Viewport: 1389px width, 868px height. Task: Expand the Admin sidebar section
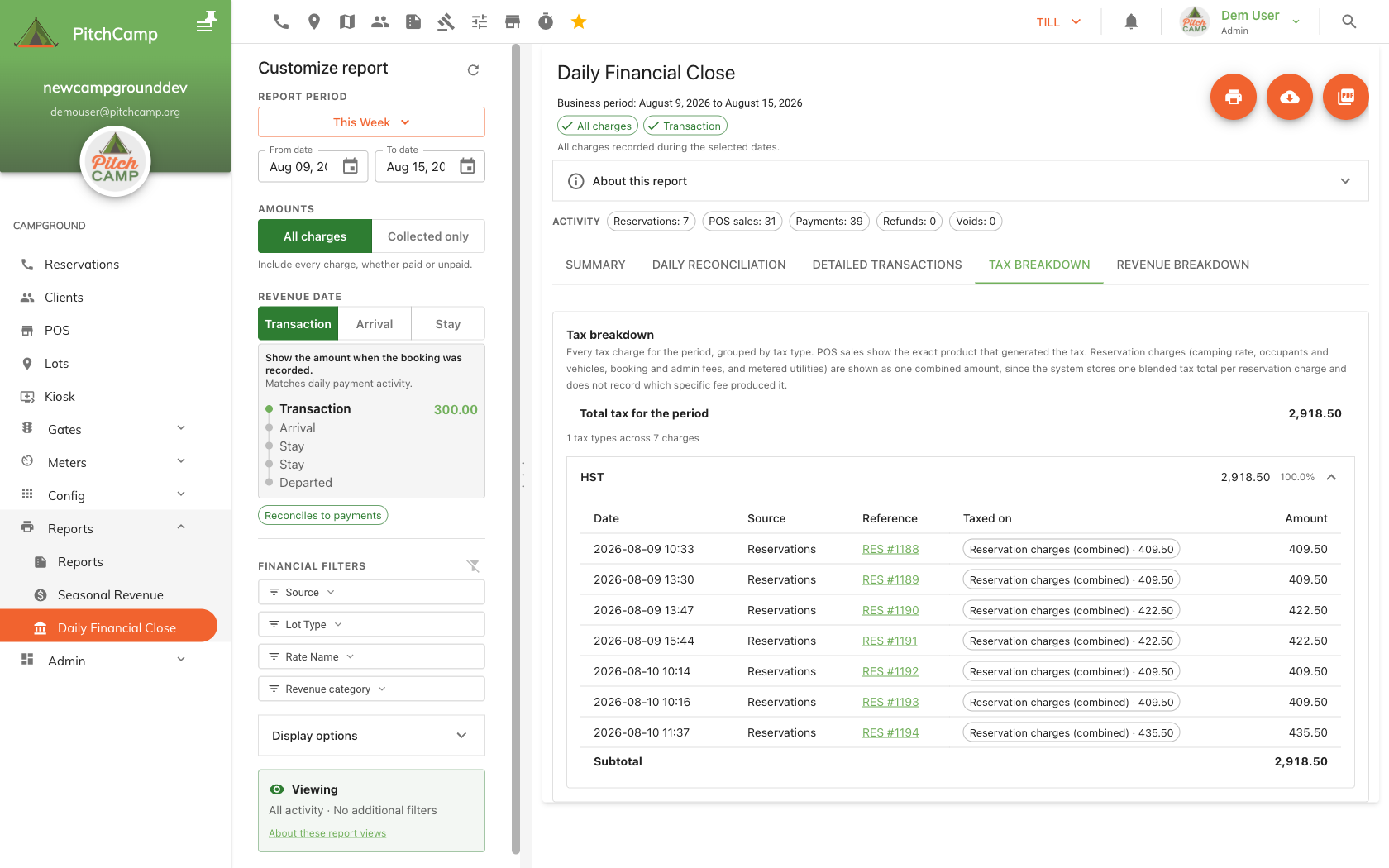click(115, 661)
